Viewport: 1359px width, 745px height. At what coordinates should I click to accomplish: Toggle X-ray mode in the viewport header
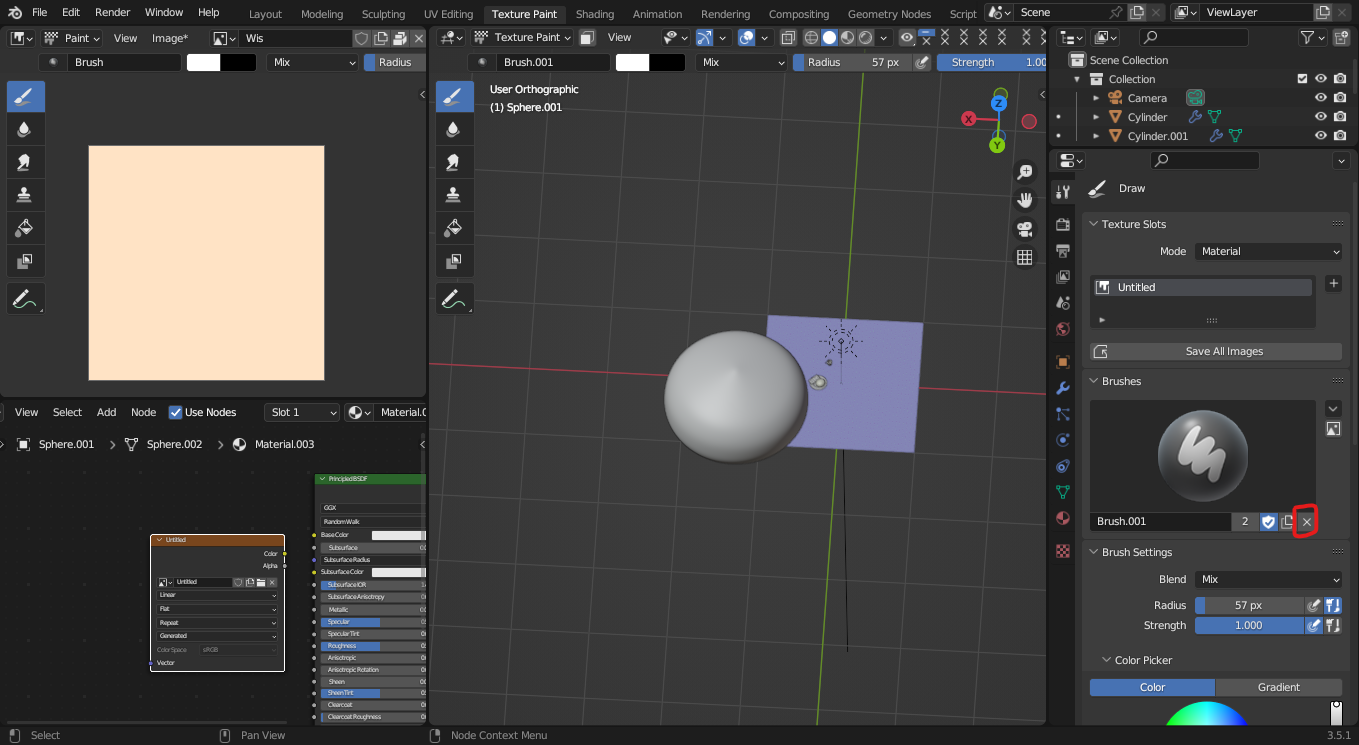point(788,37)
